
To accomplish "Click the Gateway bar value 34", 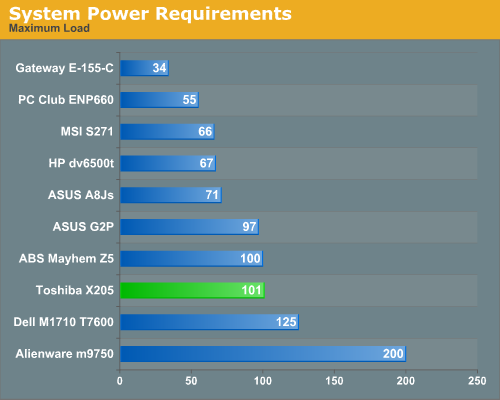I will [159, 68].
